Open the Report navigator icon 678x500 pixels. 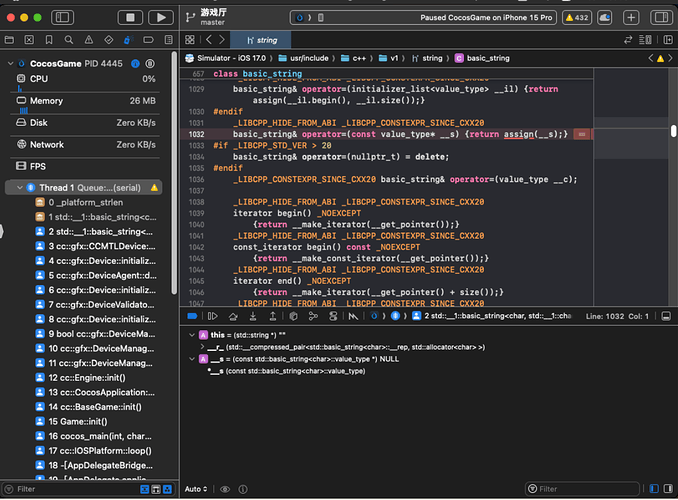(x=169, y=40)
